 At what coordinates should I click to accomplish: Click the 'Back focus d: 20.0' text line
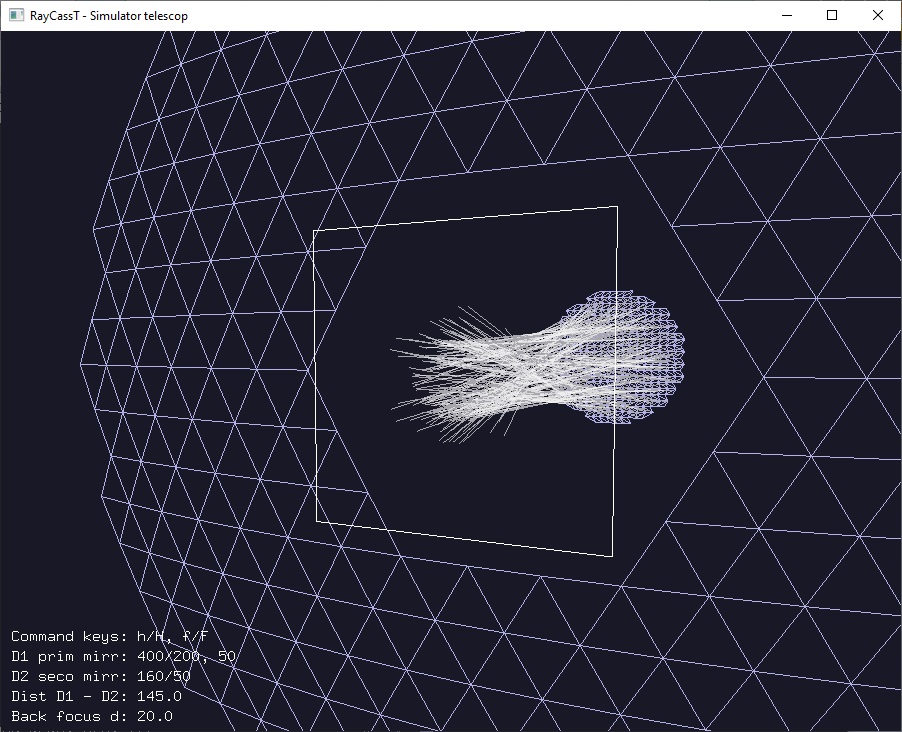(91, 716)
